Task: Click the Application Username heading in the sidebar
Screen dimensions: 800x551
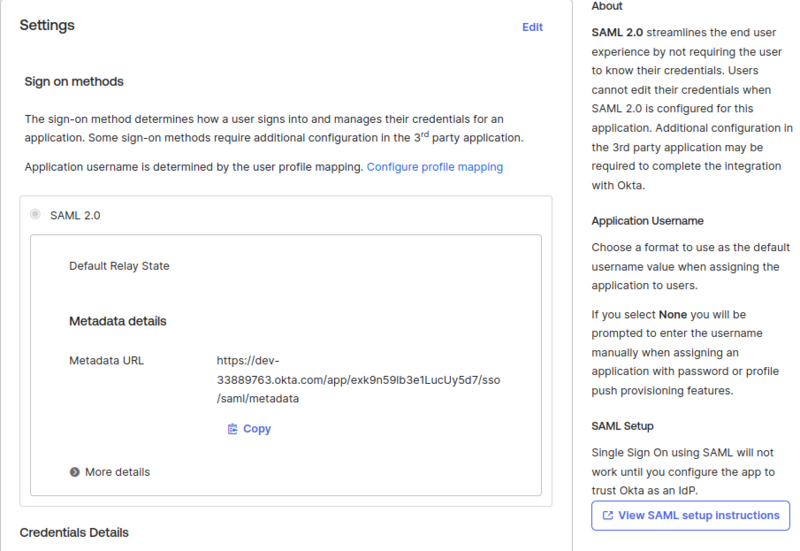Action: 647,221
